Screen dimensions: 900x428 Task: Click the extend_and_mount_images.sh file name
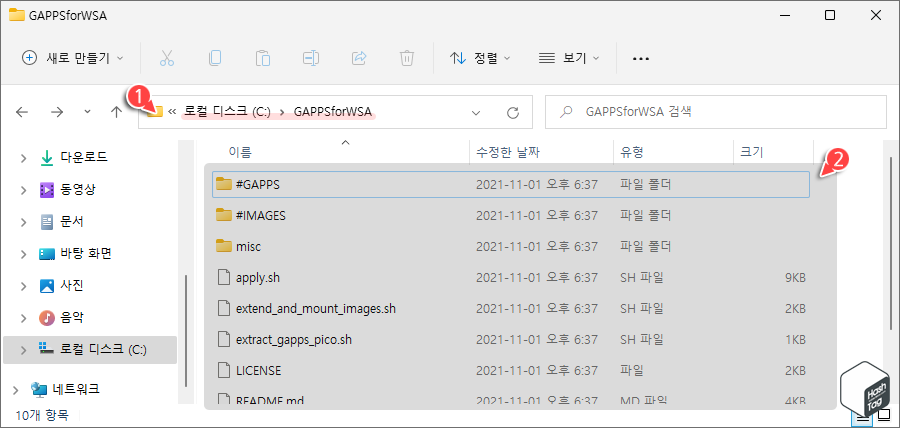click(316, 309)
